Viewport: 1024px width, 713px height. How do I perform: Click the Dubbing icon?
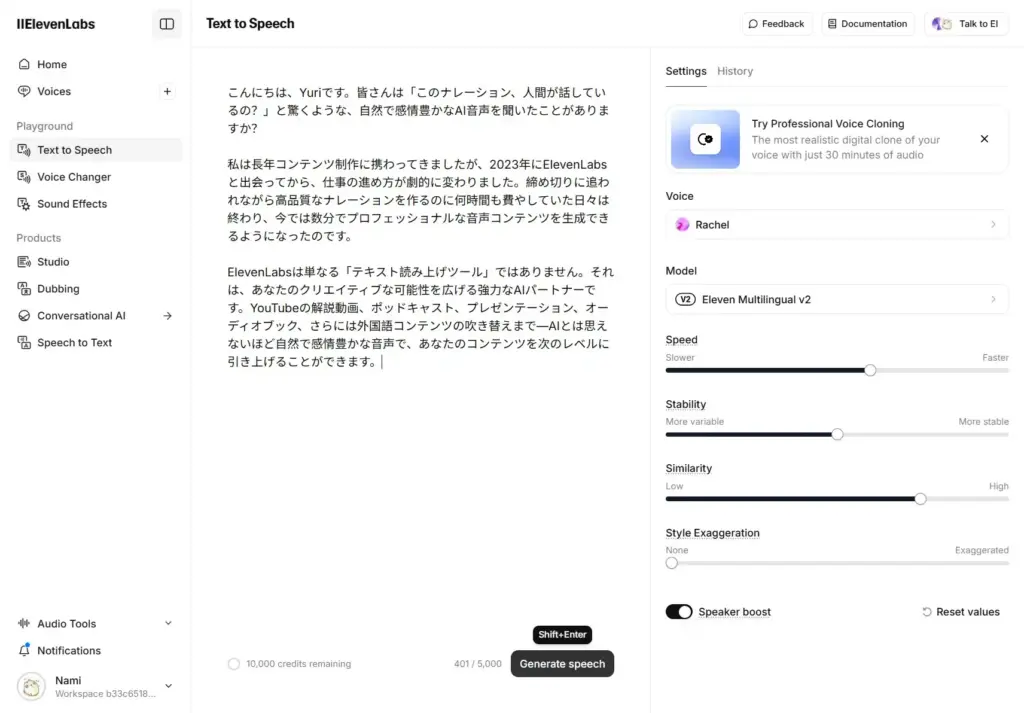point(24,289)
